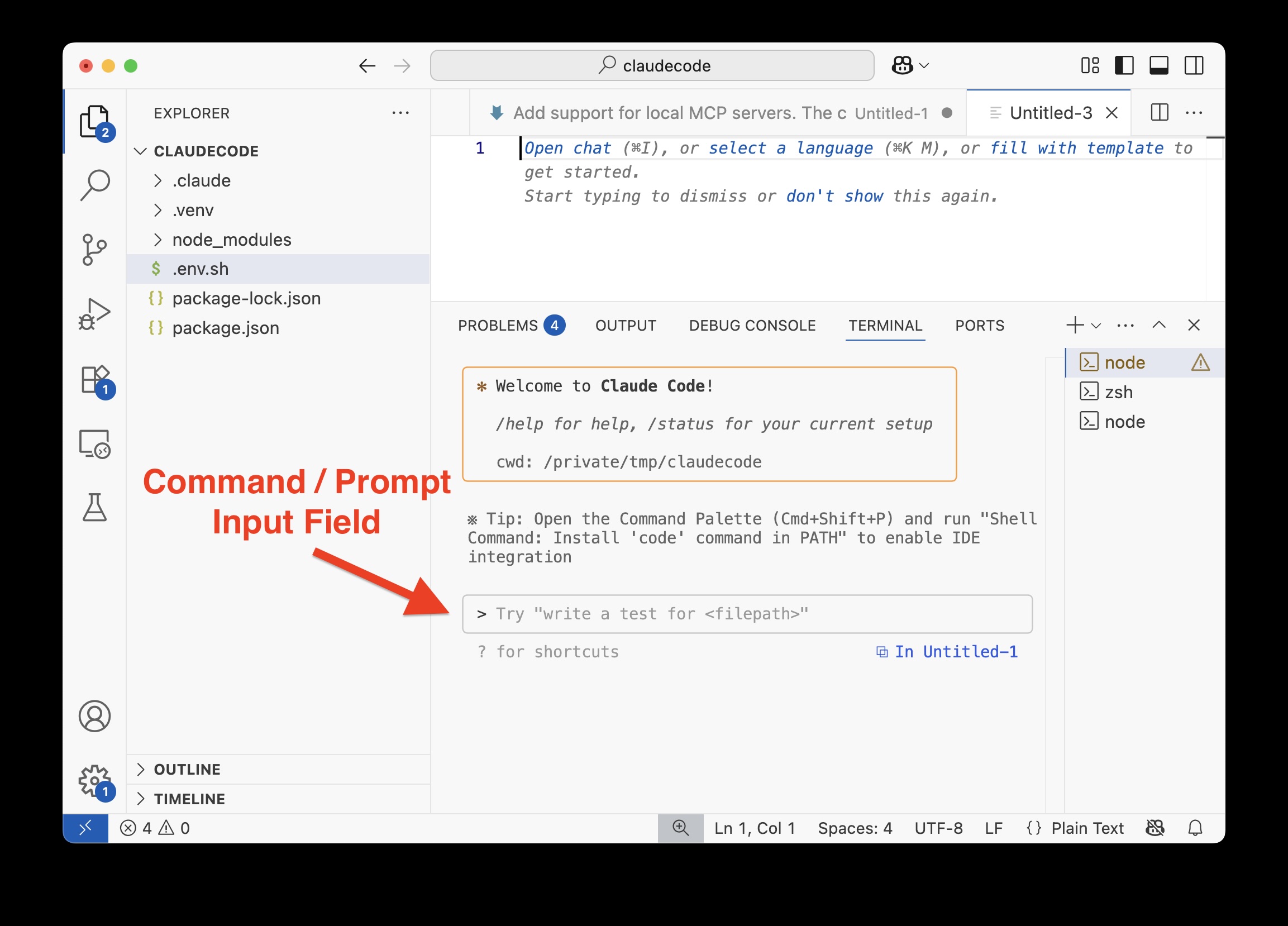Switch to the OUTPUT tab
This screenshot has width=1288, height=926.
click(x=625, y=325)
